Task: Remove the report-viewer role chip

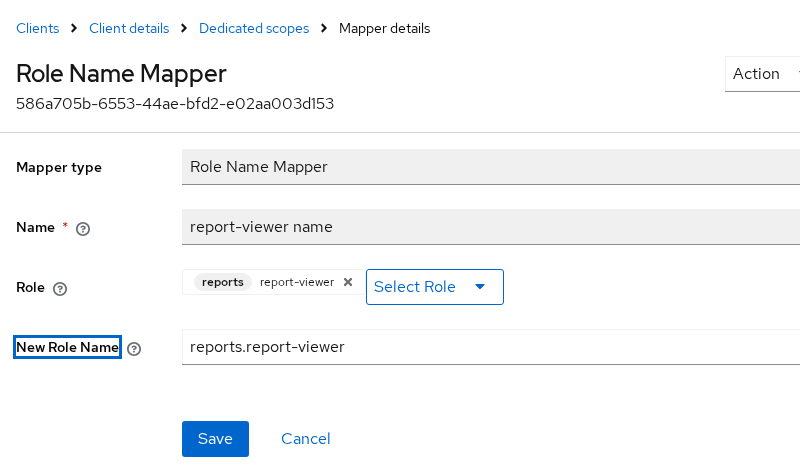Action: (348, 282)
